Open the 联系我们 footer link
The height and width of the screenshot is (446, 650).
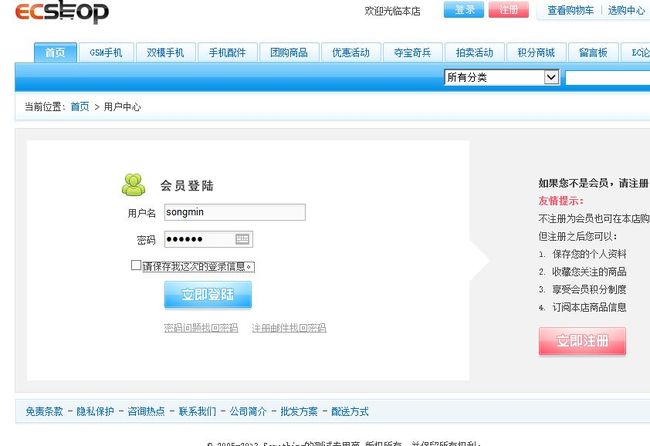197,412
